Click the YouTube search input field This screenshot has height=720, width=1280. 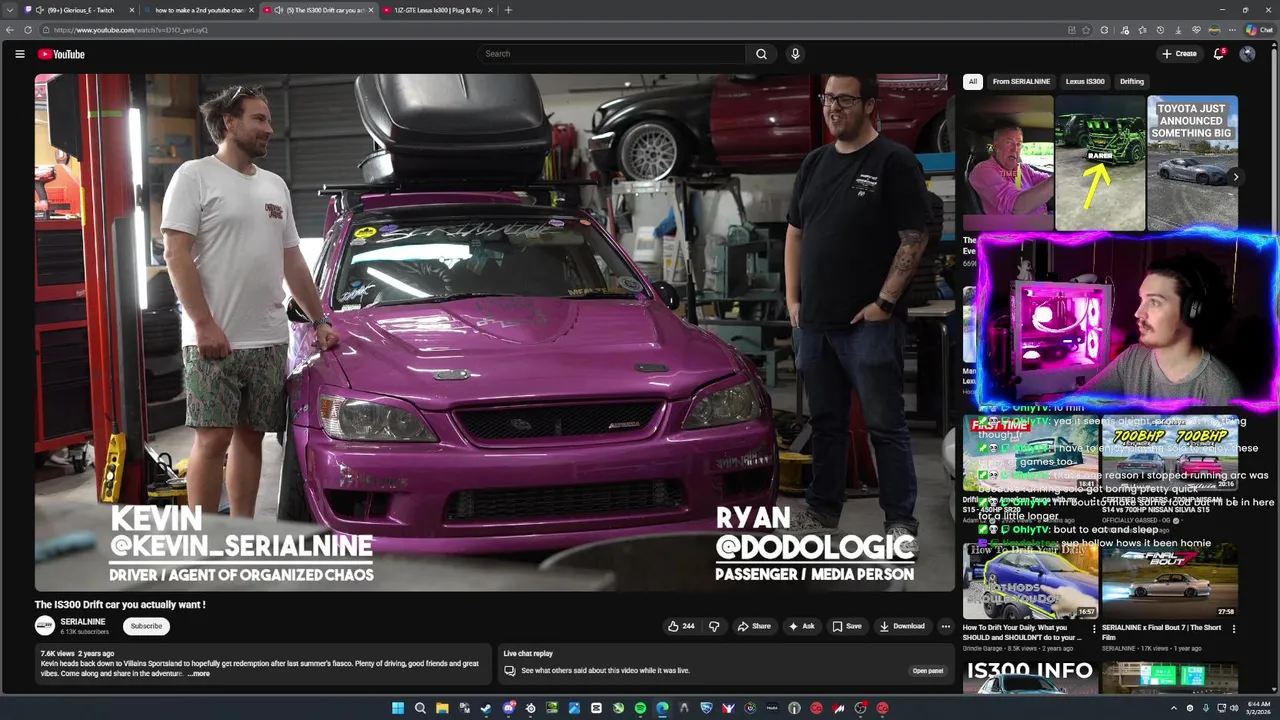pyautogui.click(x=611, y=54)
